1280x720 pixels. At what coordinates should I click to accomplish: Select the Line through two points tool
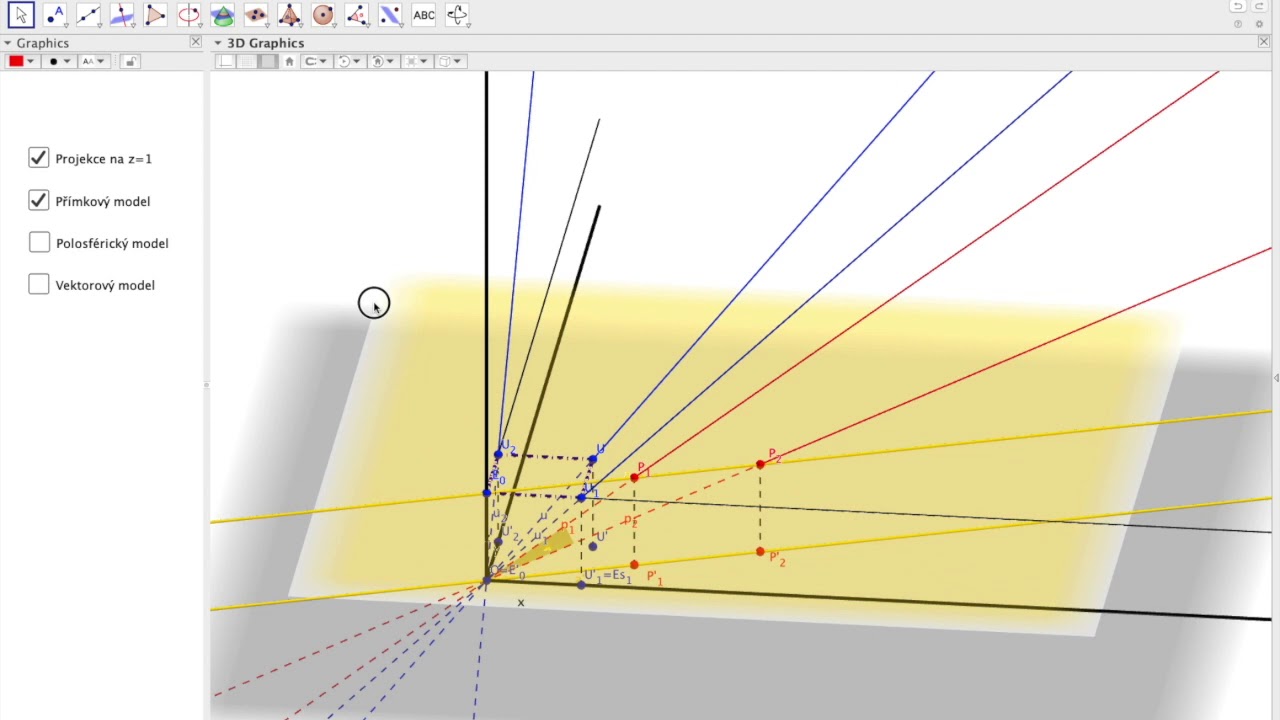(88, 15)
